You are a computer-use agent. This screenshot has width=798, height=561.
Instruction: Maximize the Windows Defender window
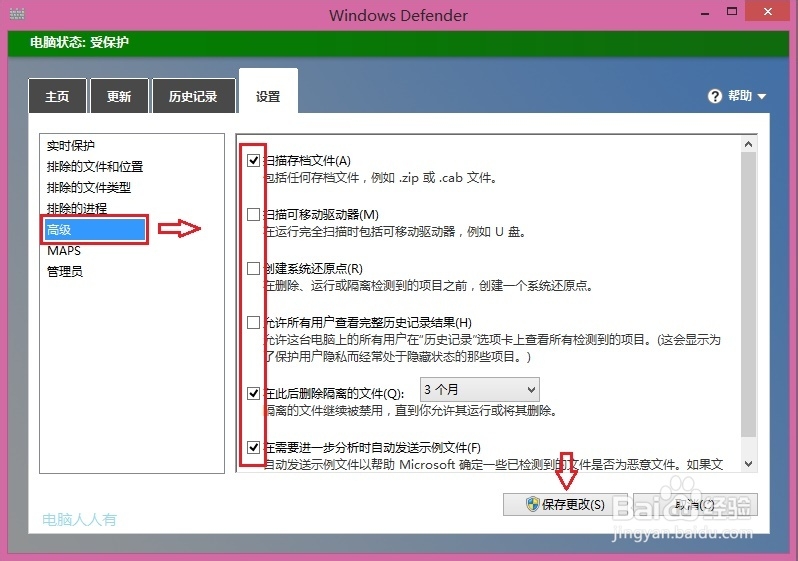tap(732, 12)
